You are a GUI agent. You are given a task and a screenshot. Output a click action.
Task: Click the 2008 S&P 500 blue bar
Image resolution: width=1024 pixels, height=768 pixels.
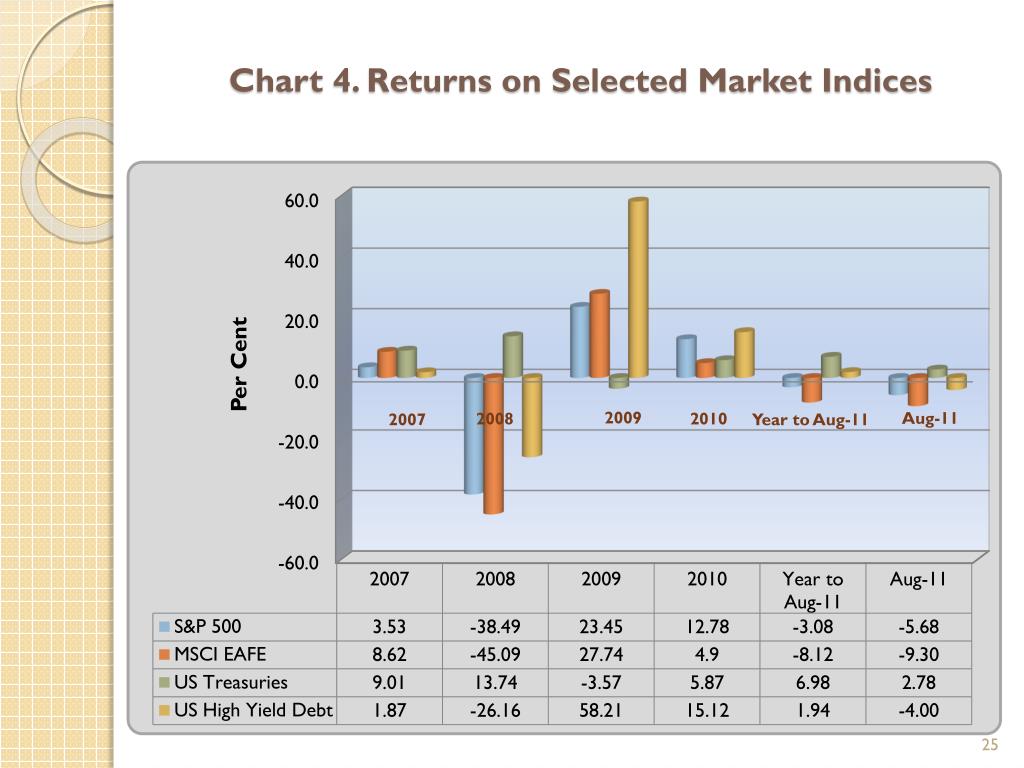(473, 434)
